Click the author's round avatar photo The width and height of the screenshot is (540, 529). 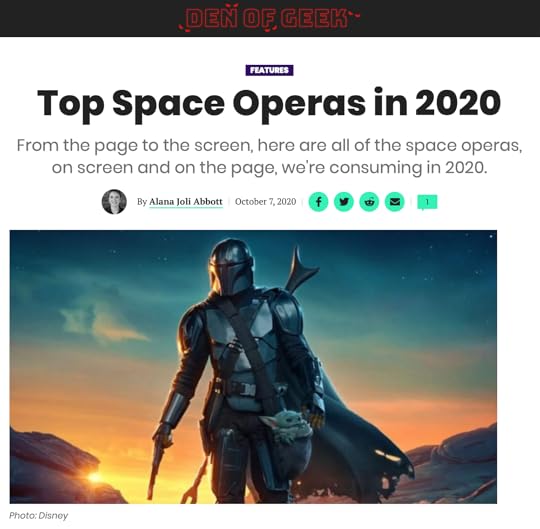[114, 202]
